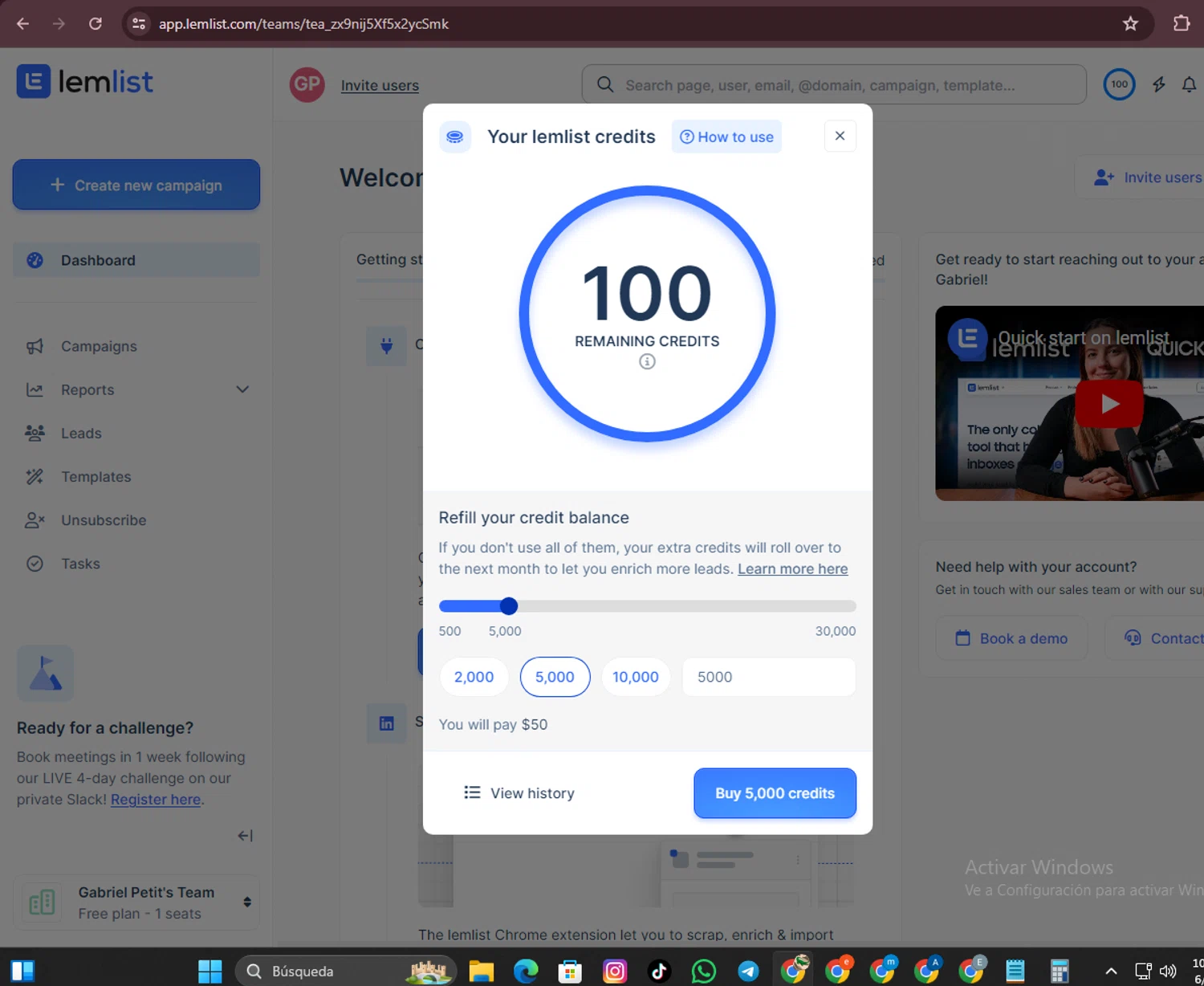This screenshot has width=1204, height=986.
Task: Select the 5,000 credits option
Action: click(x=555, y=677)
